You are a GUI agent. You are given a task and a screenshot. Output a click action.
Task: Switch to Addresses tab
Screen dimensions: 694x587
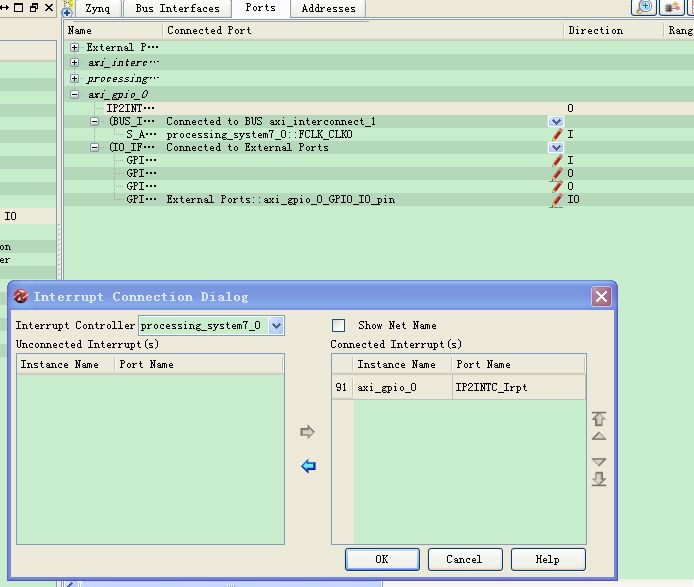[328, 9]
